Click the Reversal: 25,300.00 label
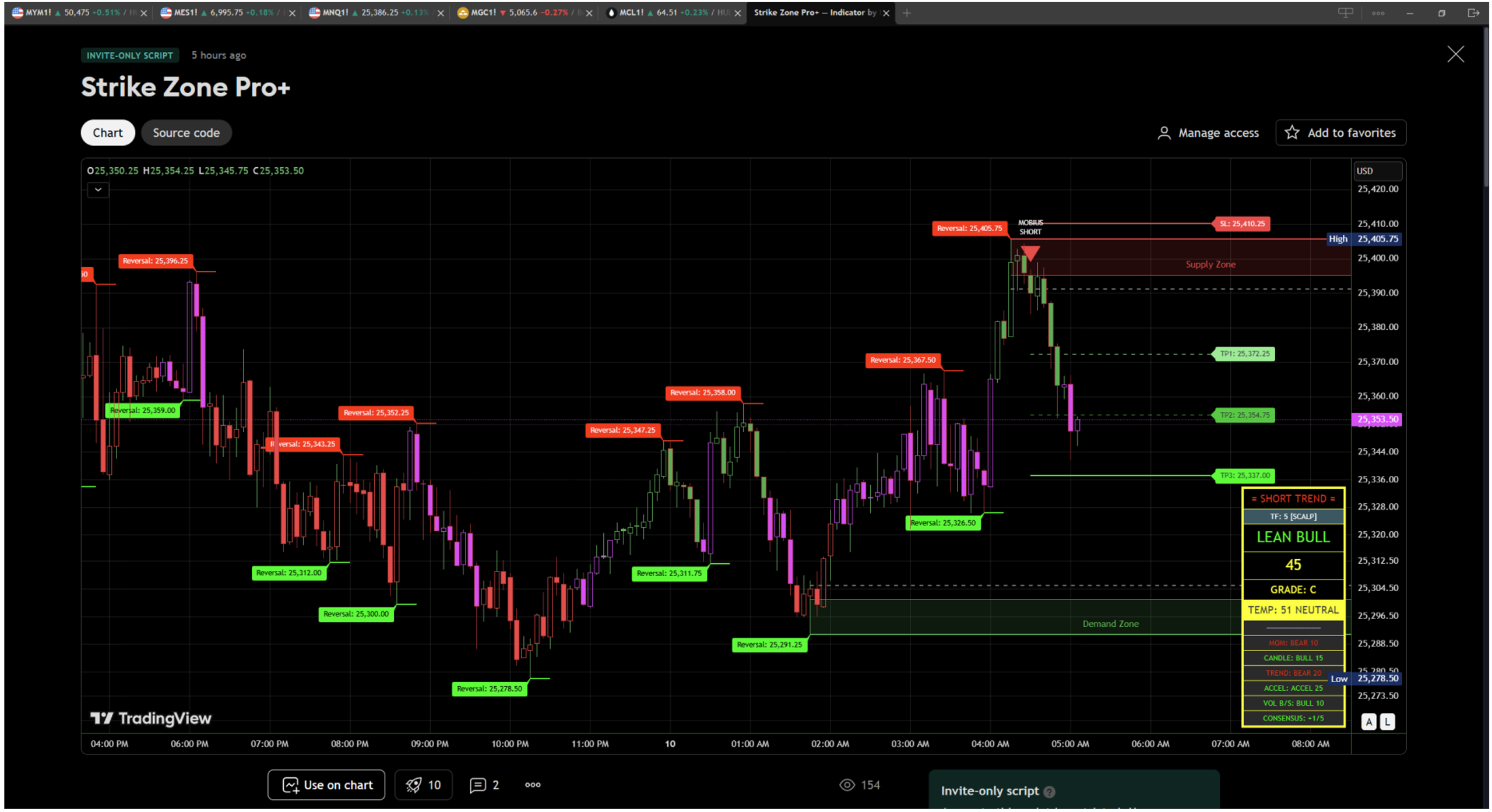This screenshot has height=812, width=1492. [356, 614]
